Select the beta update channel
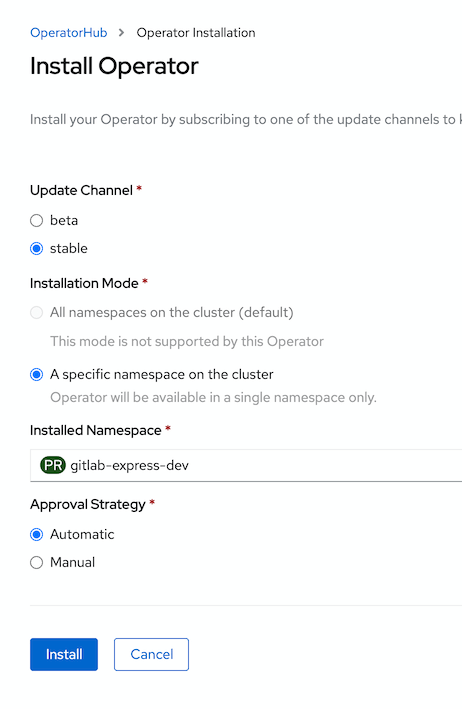Image resolution: width=462 pixels, height=709 pixels. (37, 221)
